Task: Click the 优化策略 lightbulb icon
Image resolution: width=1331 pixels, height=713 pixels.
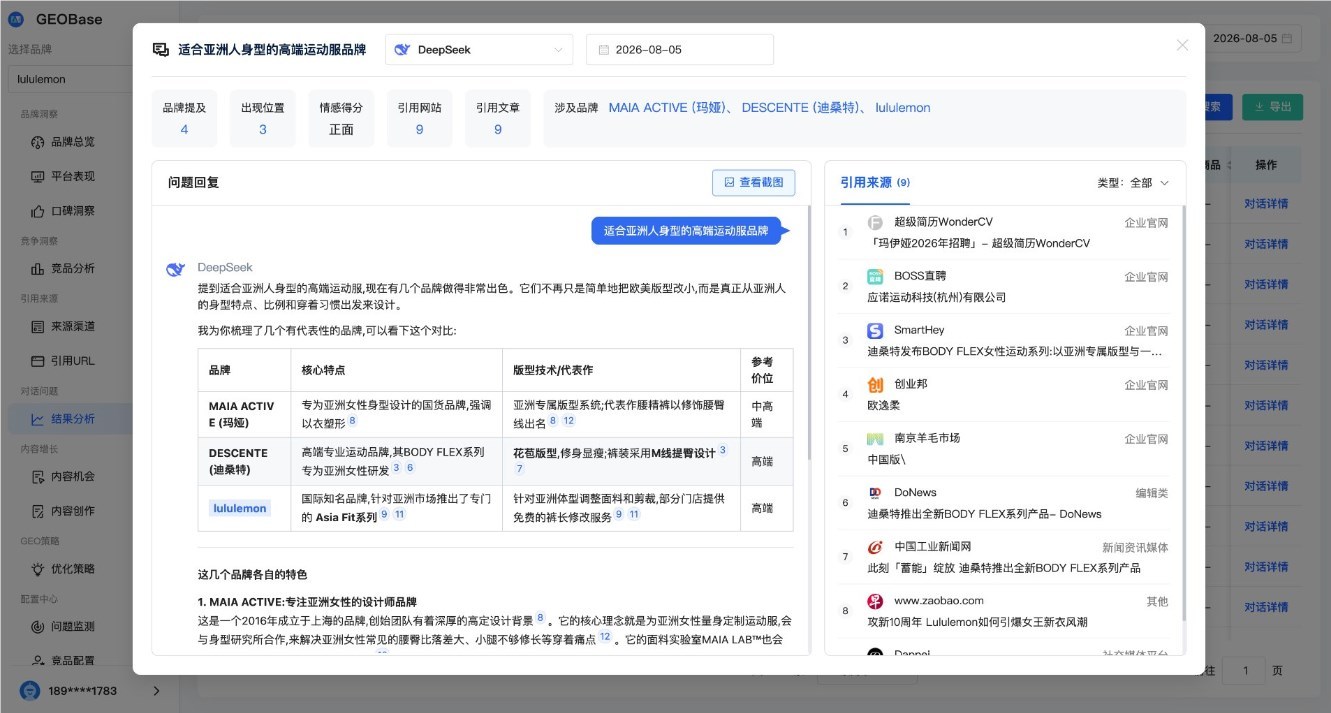Action: 37,569
